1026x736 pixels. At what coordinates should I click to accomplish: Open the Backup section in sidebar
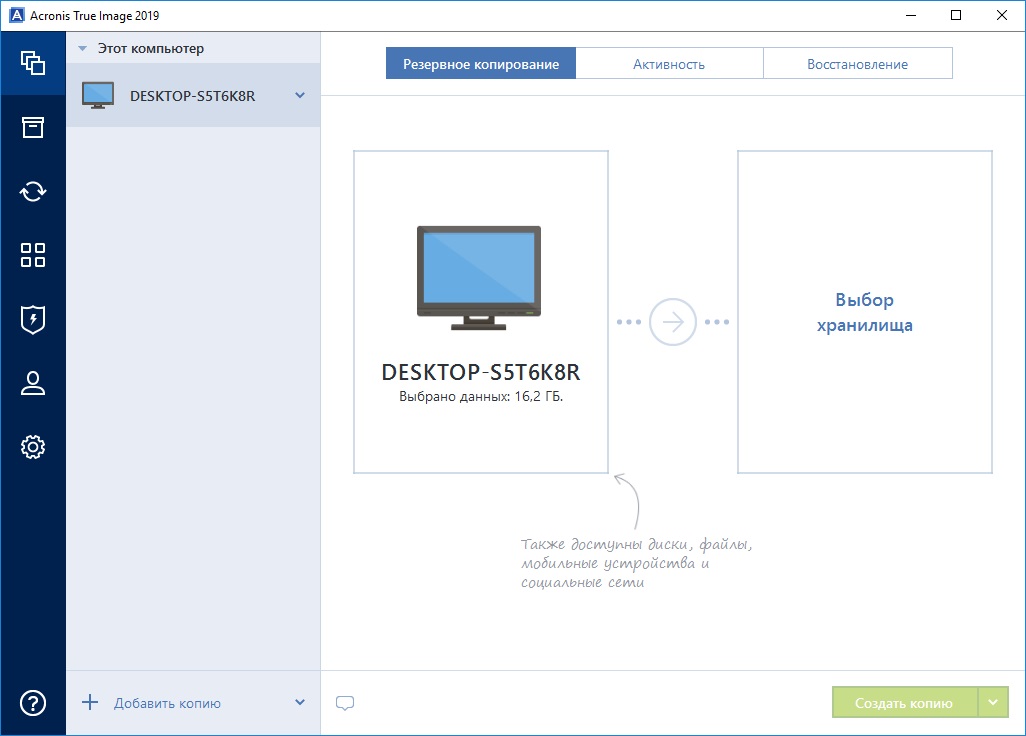(x=33, y=63)
